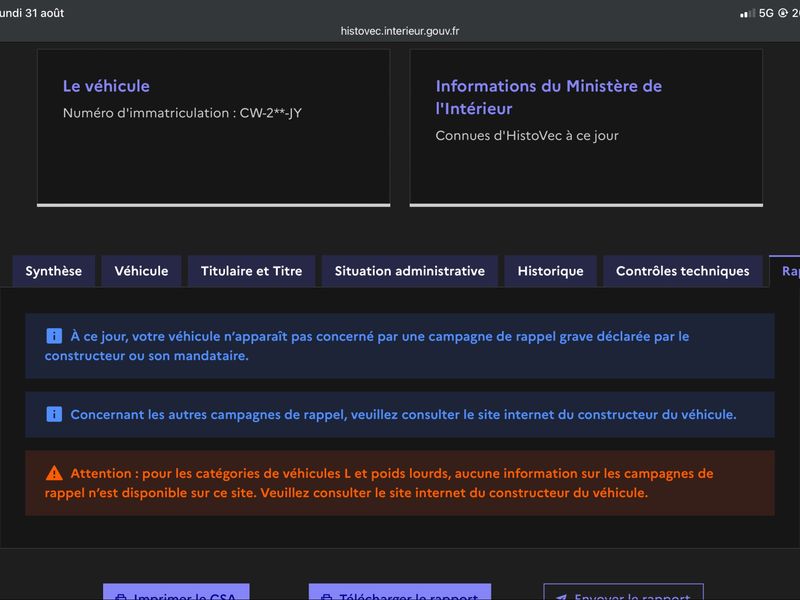Click the orange Attention warning banner

pyautogui.click(x=400, y=483)
